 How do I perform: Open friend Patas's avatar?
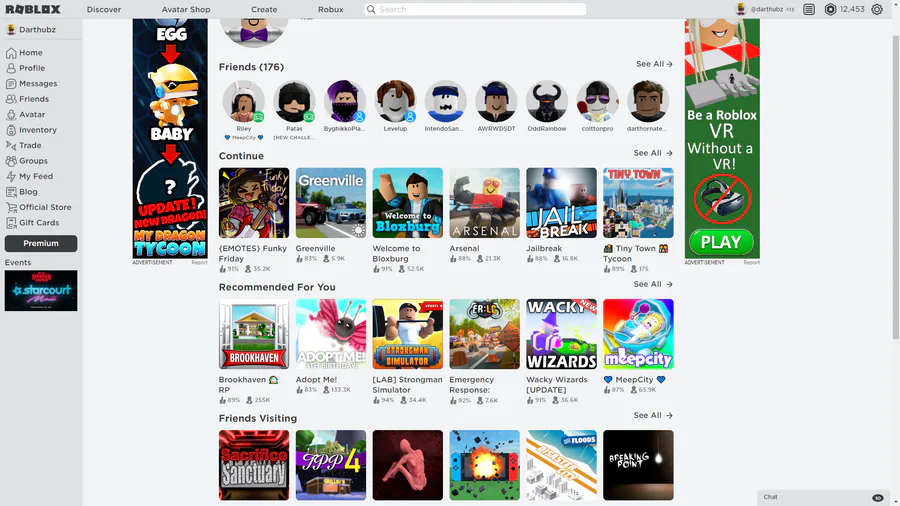pos(294,102)
